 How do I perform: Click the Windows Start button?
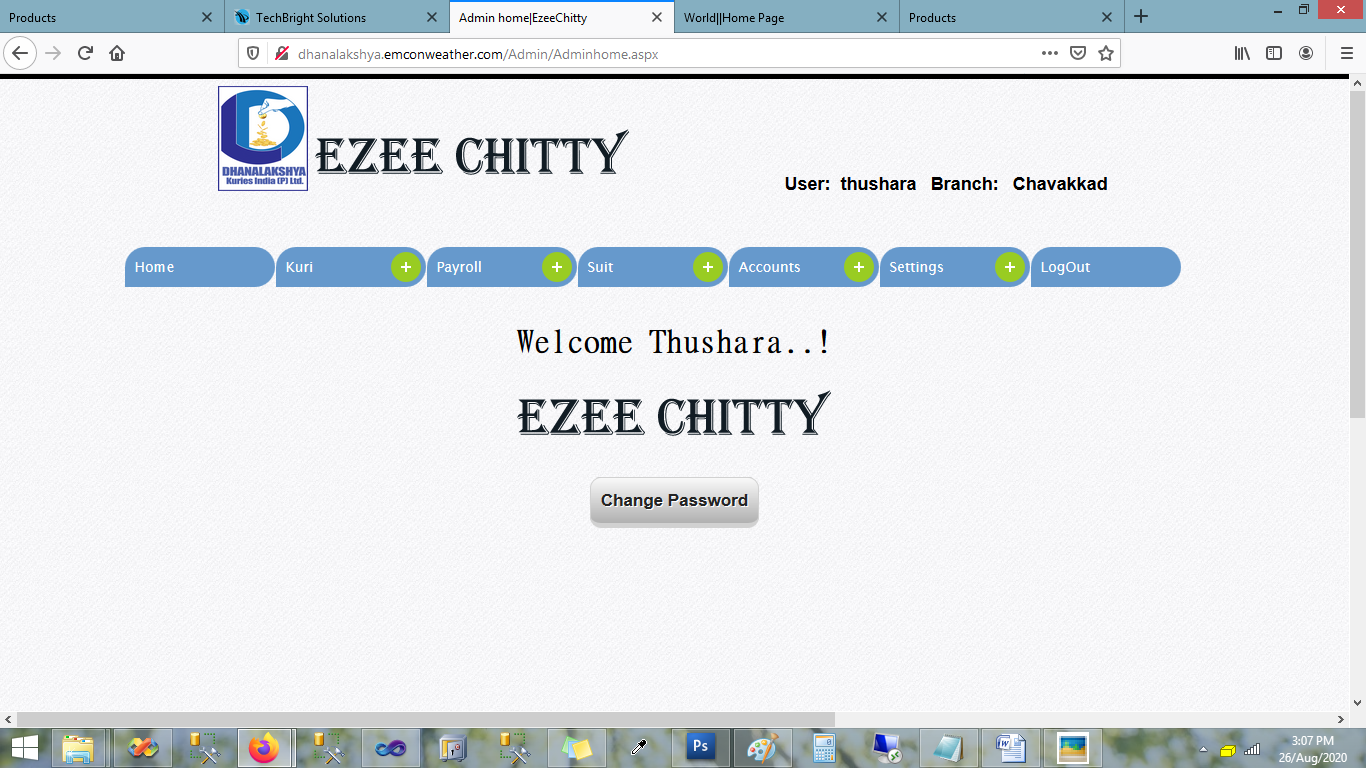click(25, 747)
